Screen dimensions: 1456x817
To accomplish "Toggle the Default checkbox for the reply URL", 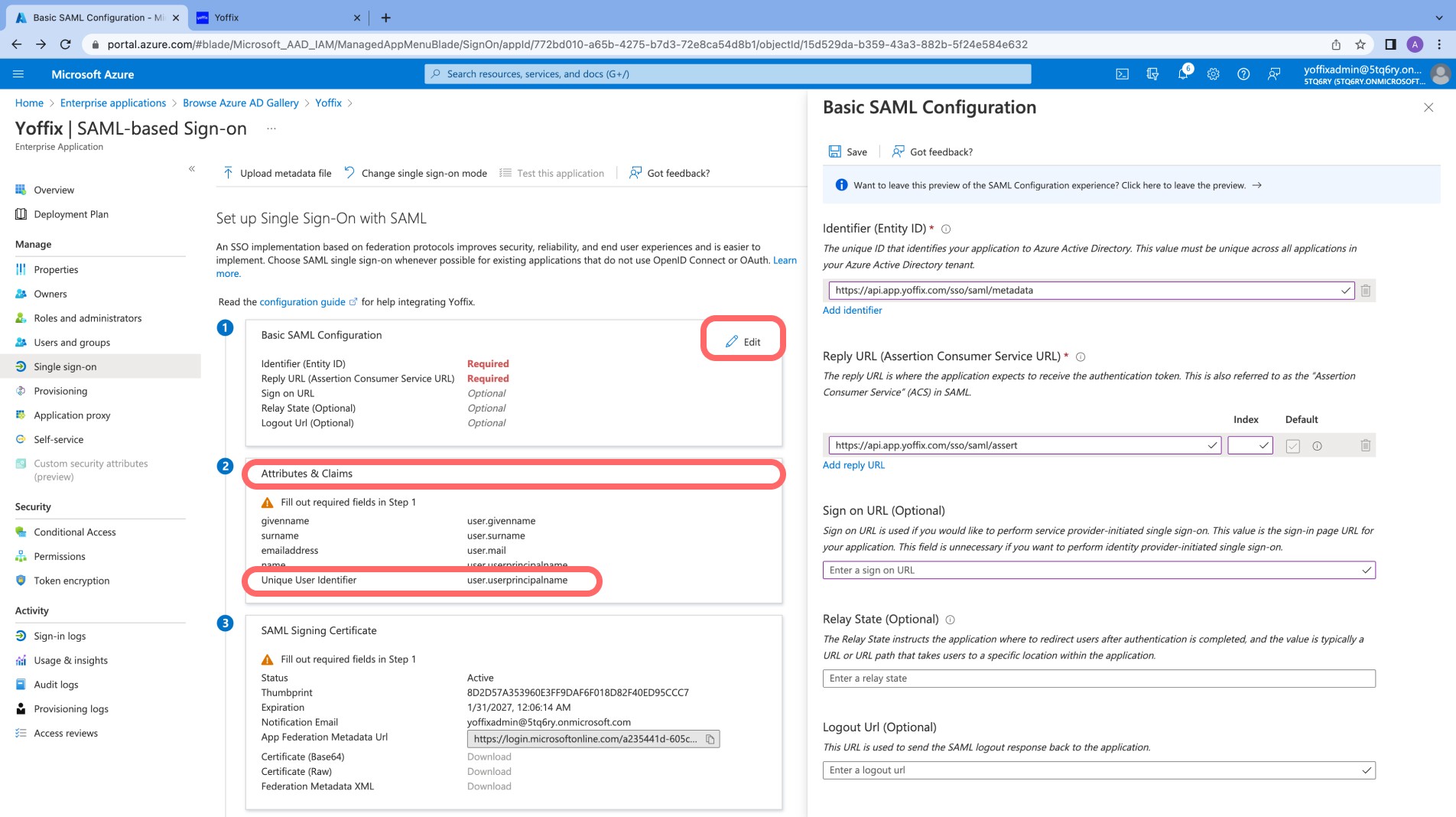I will tap(1292, 446).
